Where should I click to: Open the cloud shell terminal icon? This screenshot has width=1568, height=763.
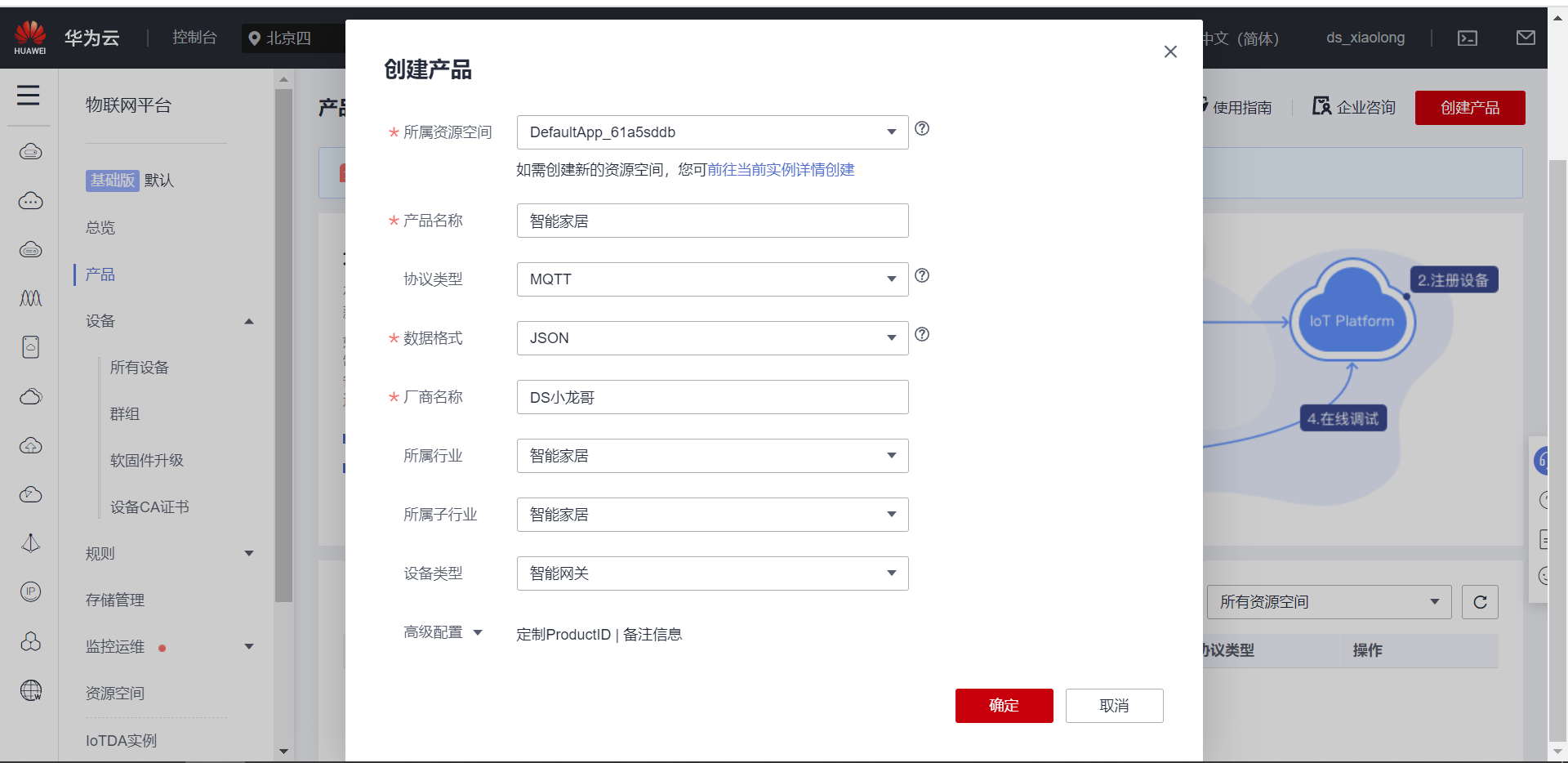click(1468, 38)
